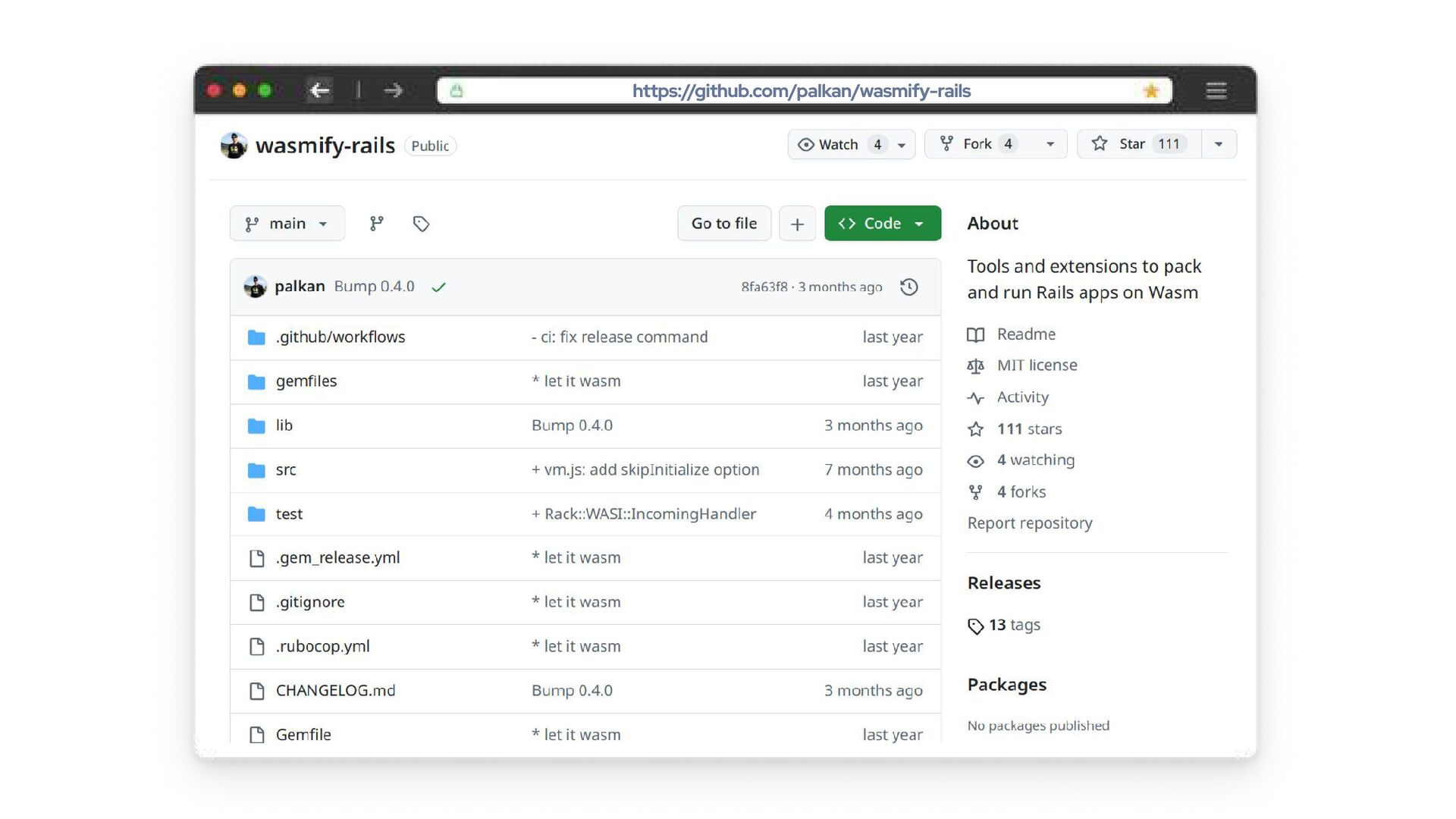The width and height of the screenshot is (1456, 819).
Task: Open the green Code dropdown
Action: pyautogui.click(x=882, y=224)
